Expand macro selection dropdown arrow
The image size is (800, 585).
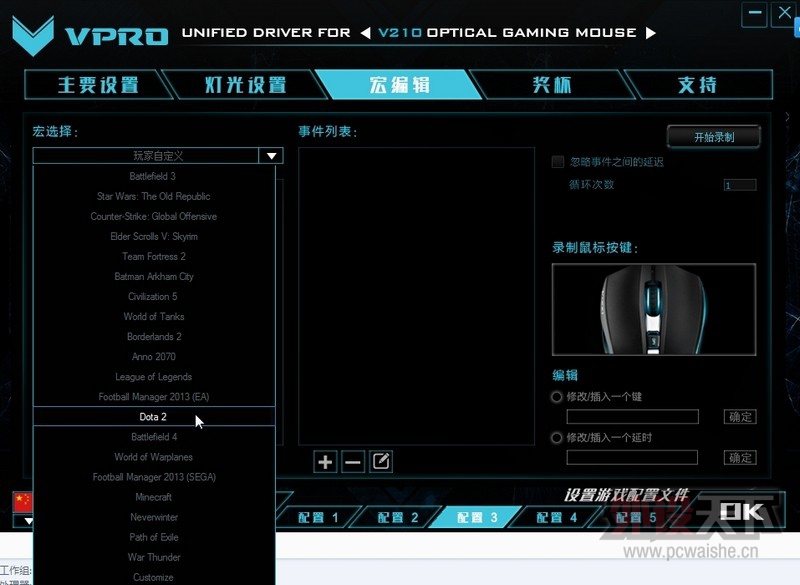271,156
